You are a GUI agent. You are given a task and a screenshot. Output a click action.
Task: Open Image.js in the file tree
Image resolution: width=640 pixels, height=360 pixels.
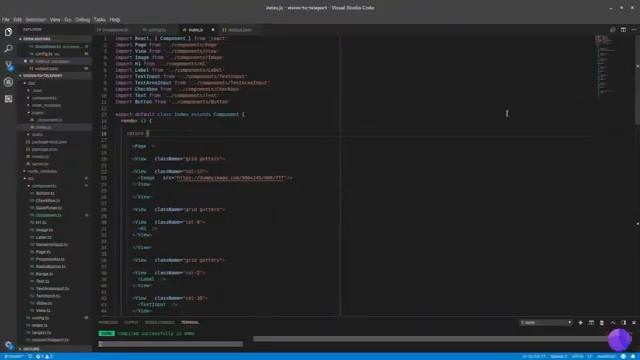(44, 230)
